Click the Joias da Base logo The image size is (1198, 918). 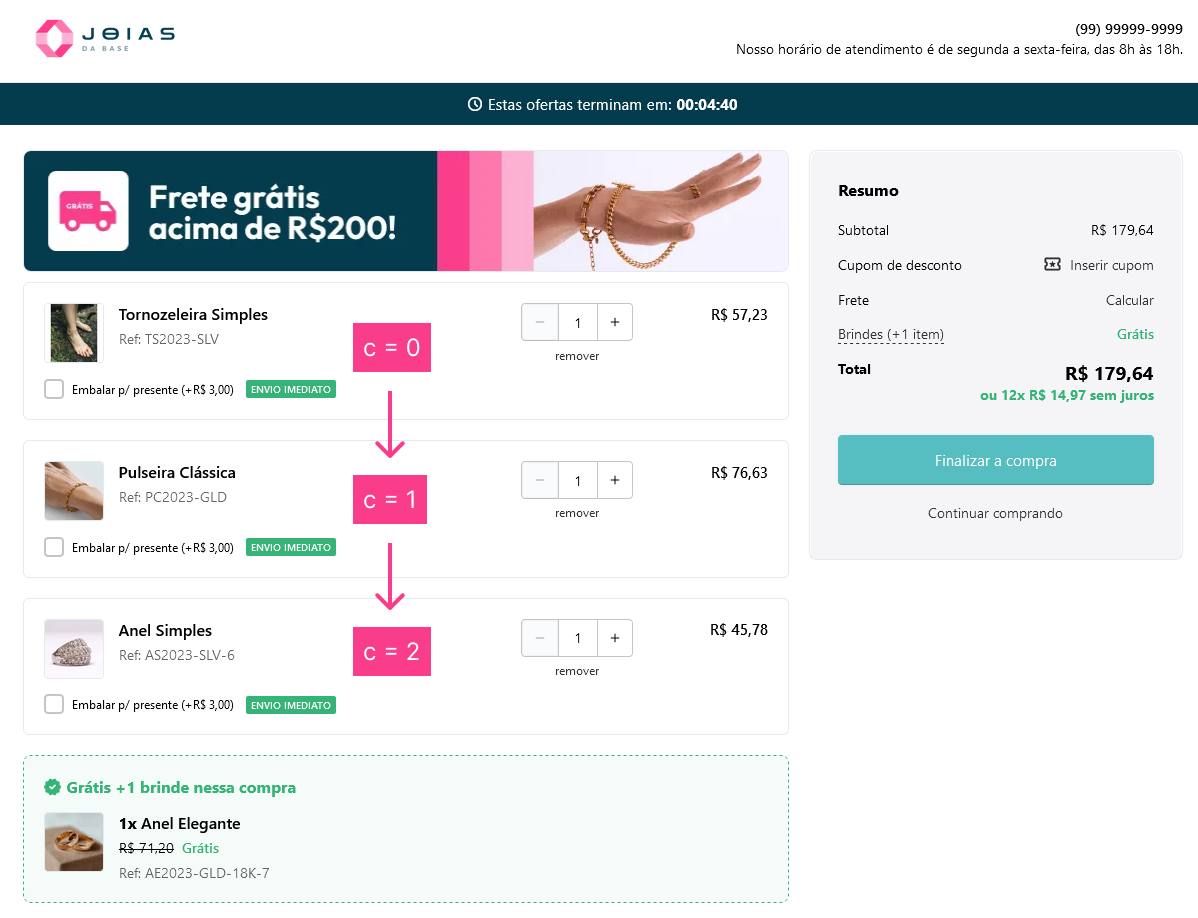(105, 38)
